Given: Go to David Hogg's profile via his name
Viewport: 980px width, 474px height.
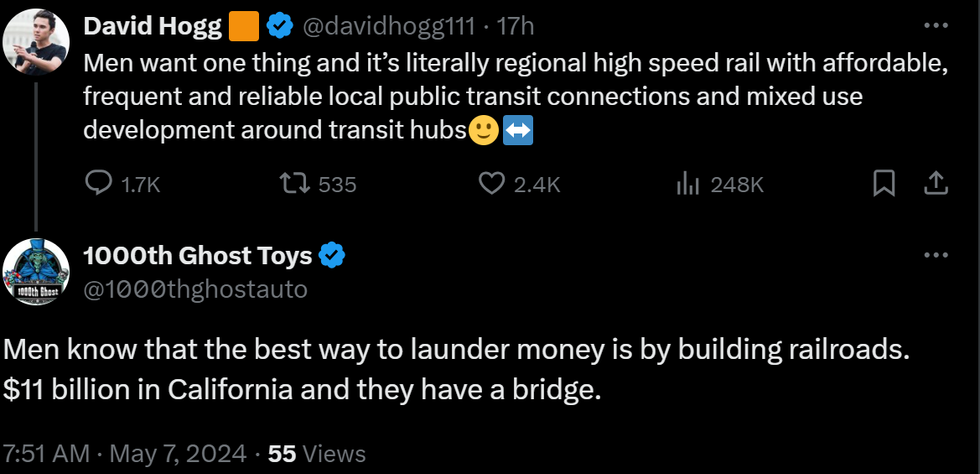Looking at the screenshot, I should (x=151, y=27).
